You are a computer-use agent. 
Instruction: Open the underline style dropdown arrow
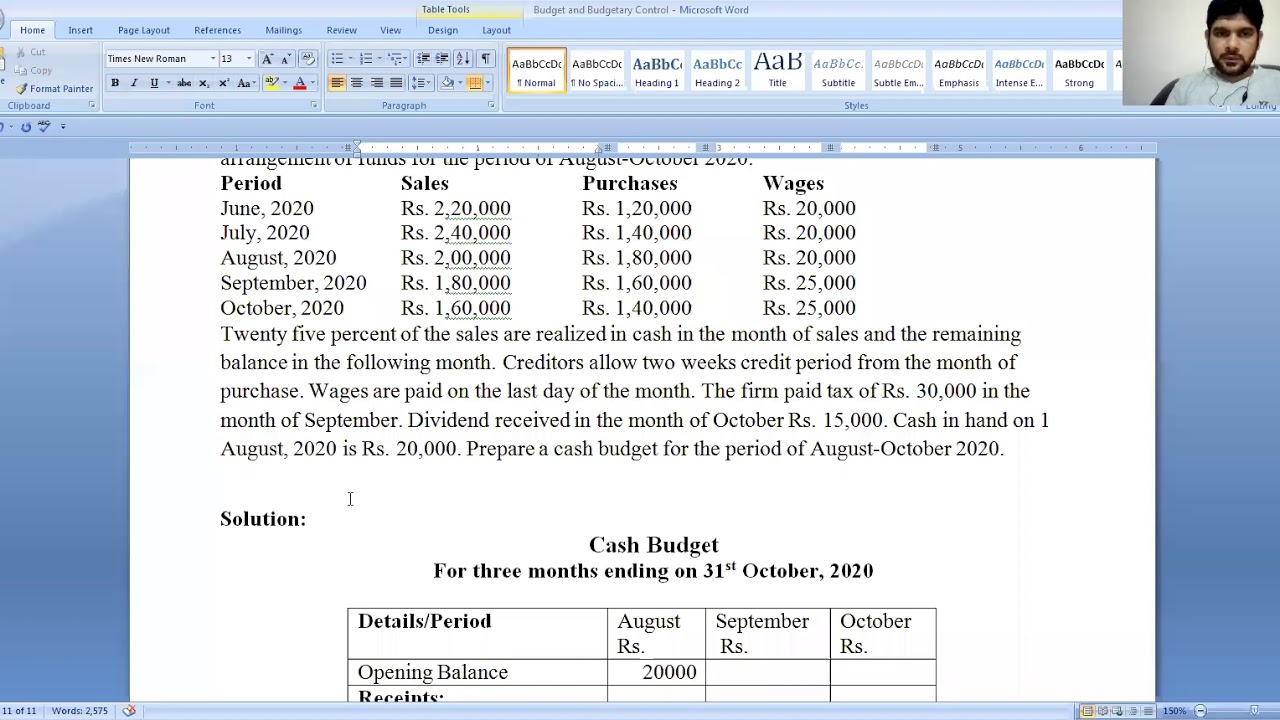[x=168, y=83]
